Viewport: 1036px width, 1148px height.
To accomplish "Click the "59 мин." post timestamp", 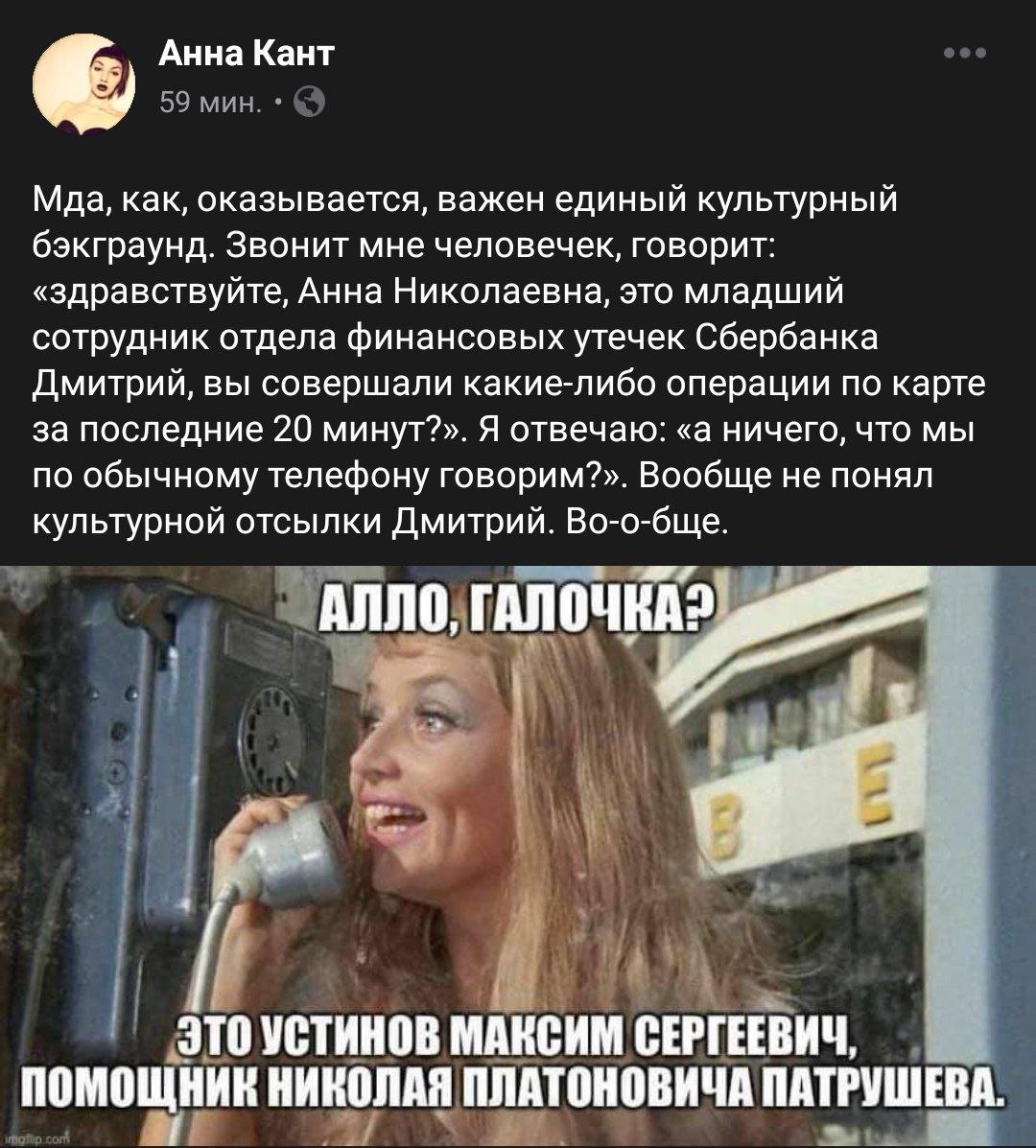I will (x=209, y=104).
